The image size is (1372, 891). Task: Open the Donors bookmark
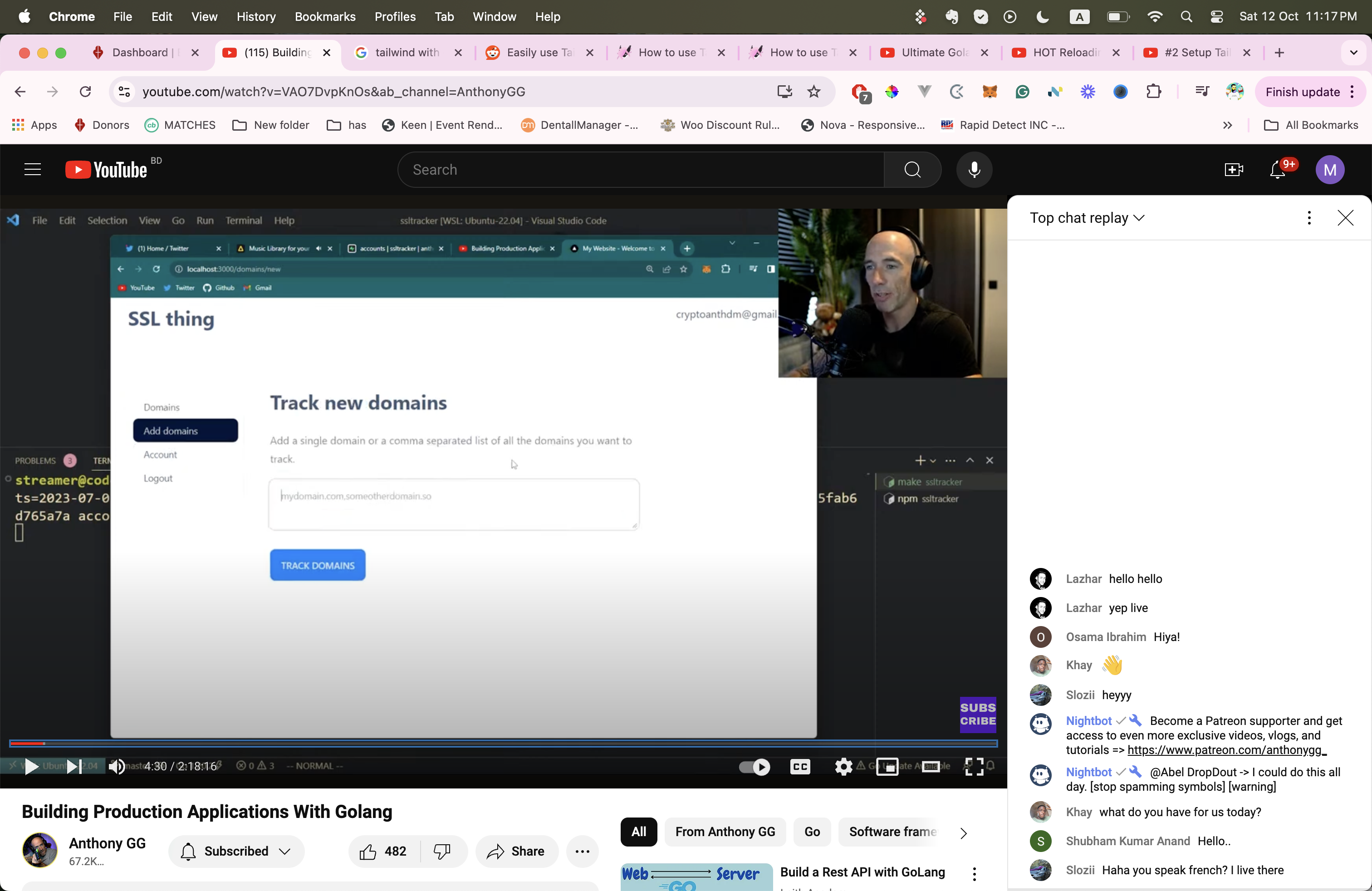tap(102, 125)
